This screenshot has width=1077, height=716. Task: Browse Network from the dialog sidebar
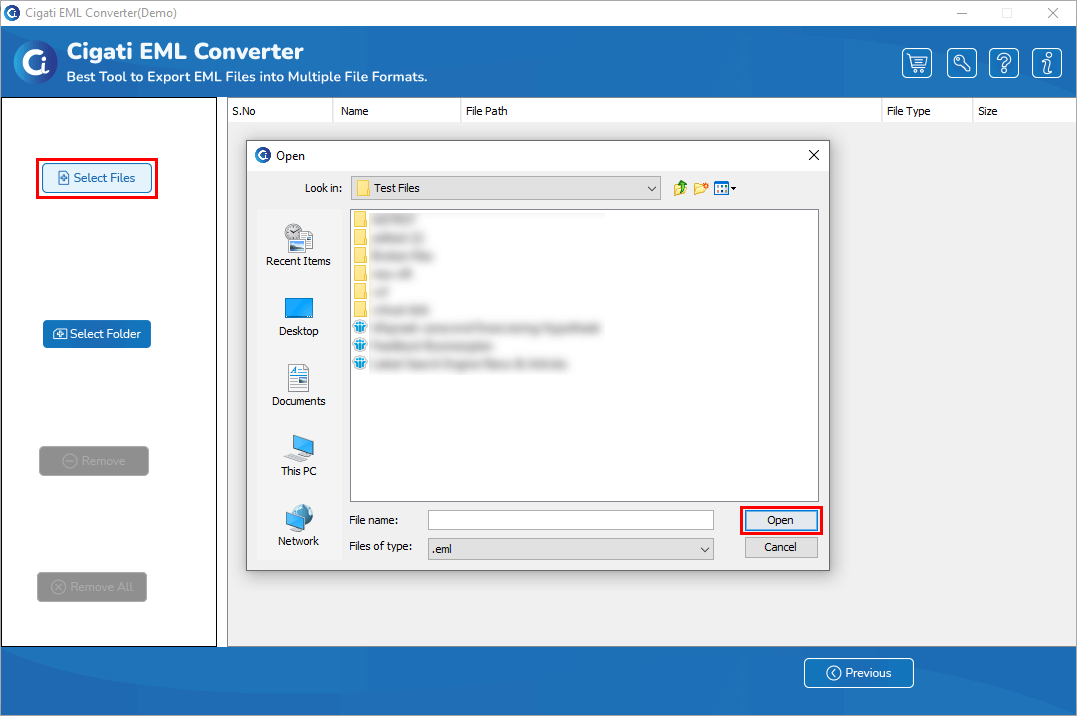click(x=298, y=526)
